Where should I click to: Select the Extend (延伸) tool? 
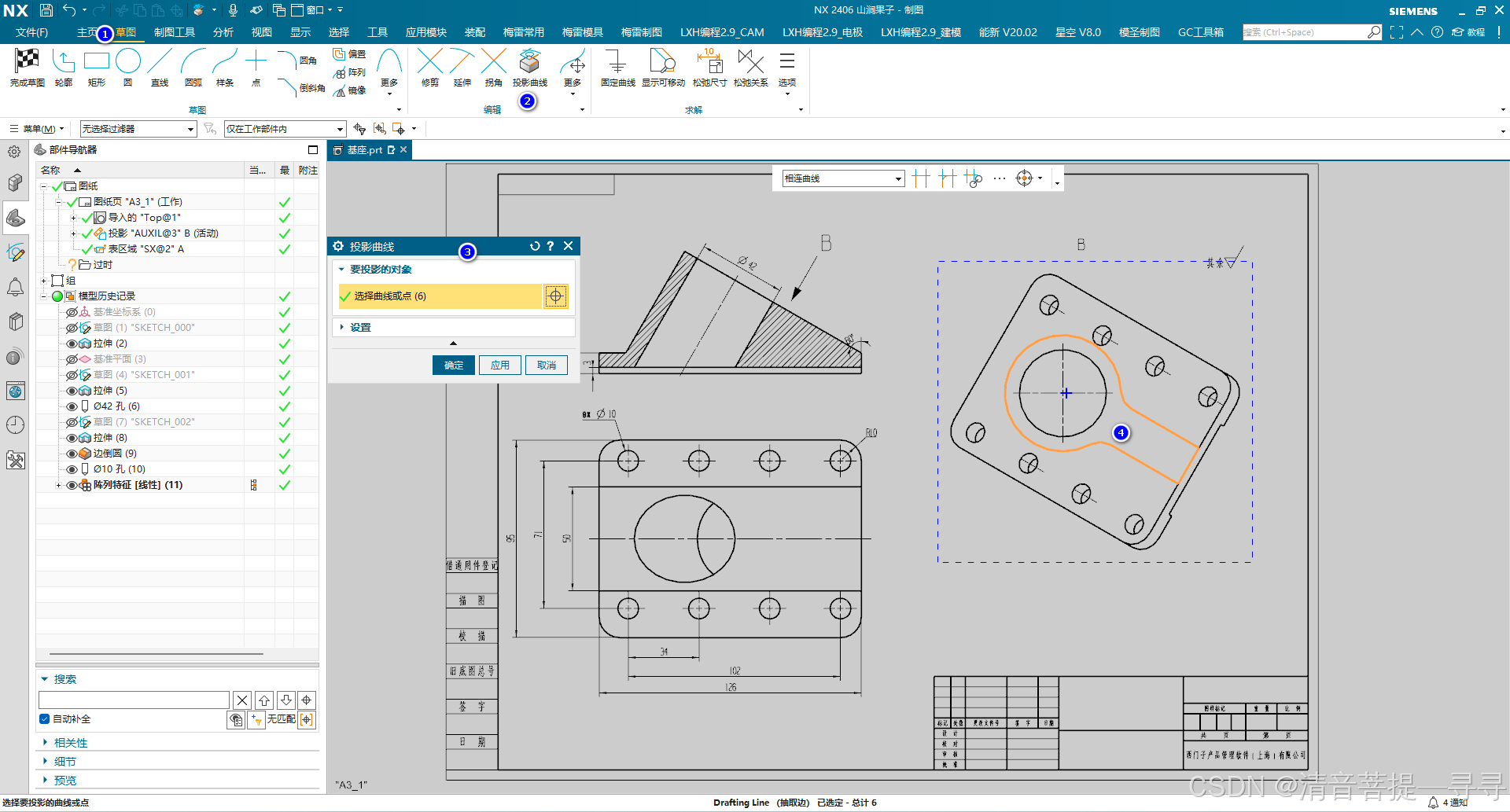click(x=462, y=61)
